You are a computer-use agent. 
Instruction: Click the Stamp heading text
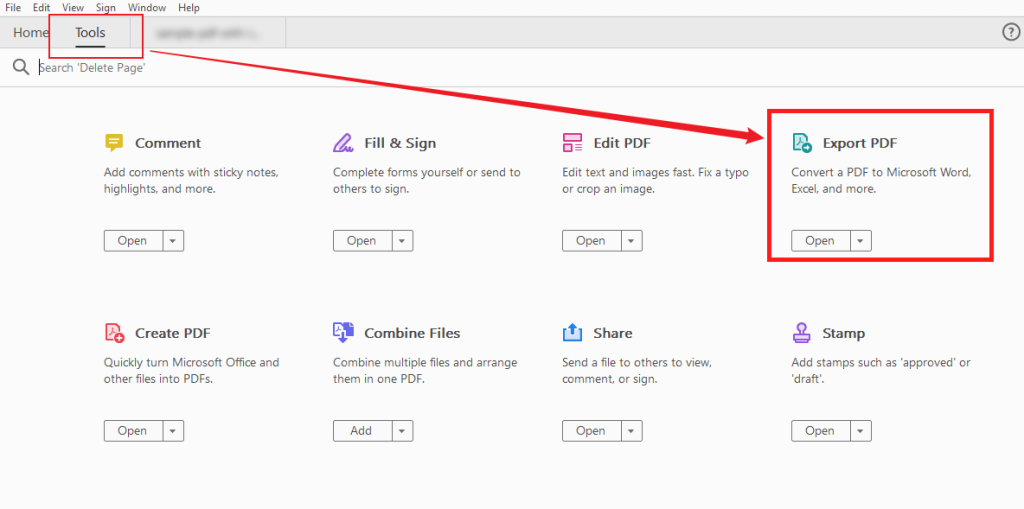pos(844,333)
